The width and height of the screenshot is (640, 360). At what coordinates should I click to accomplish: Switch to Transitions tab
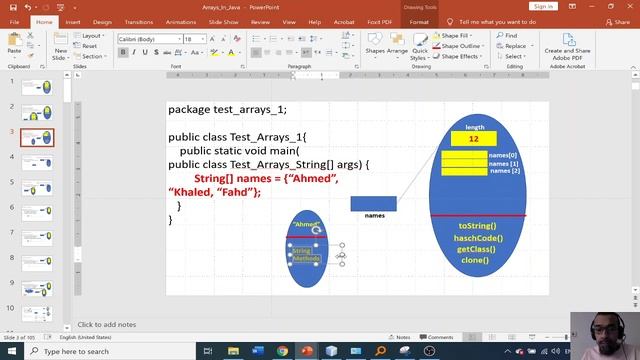pyautogui.click(x=139, y=22)
